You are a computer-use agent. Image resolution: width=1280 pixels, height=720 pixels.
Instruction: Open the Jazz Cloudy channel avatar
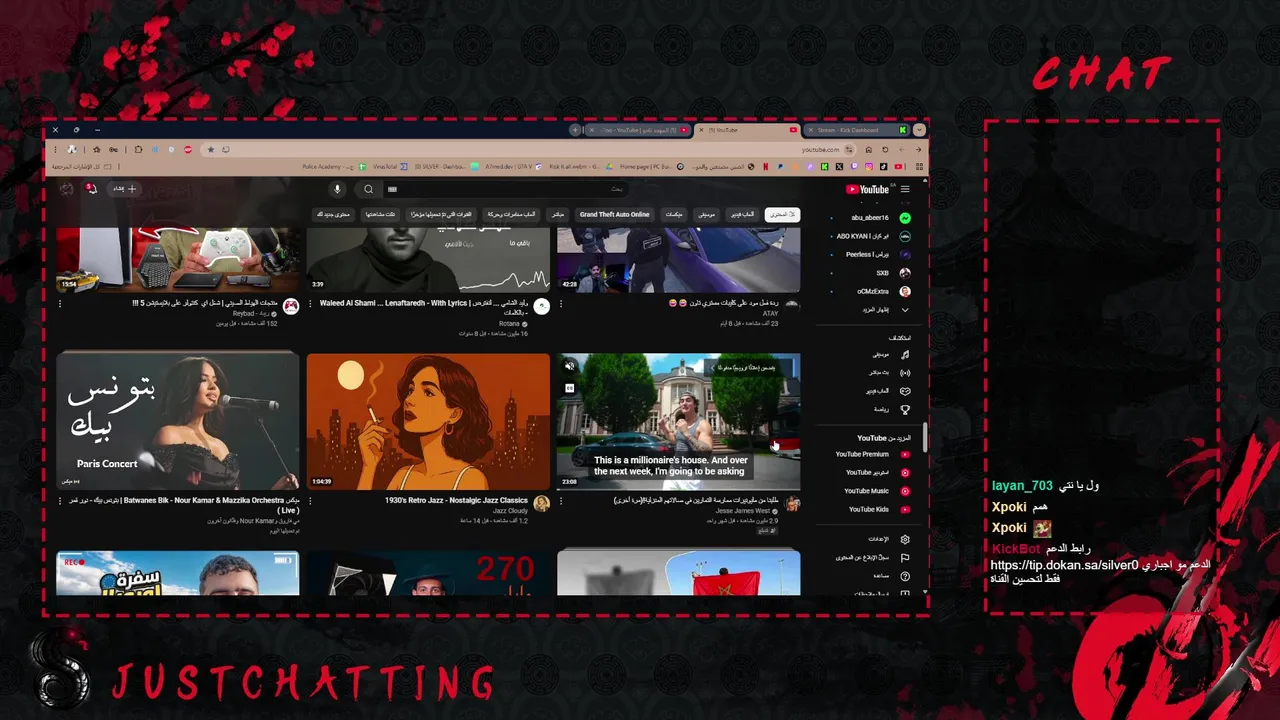click(541, 504)
